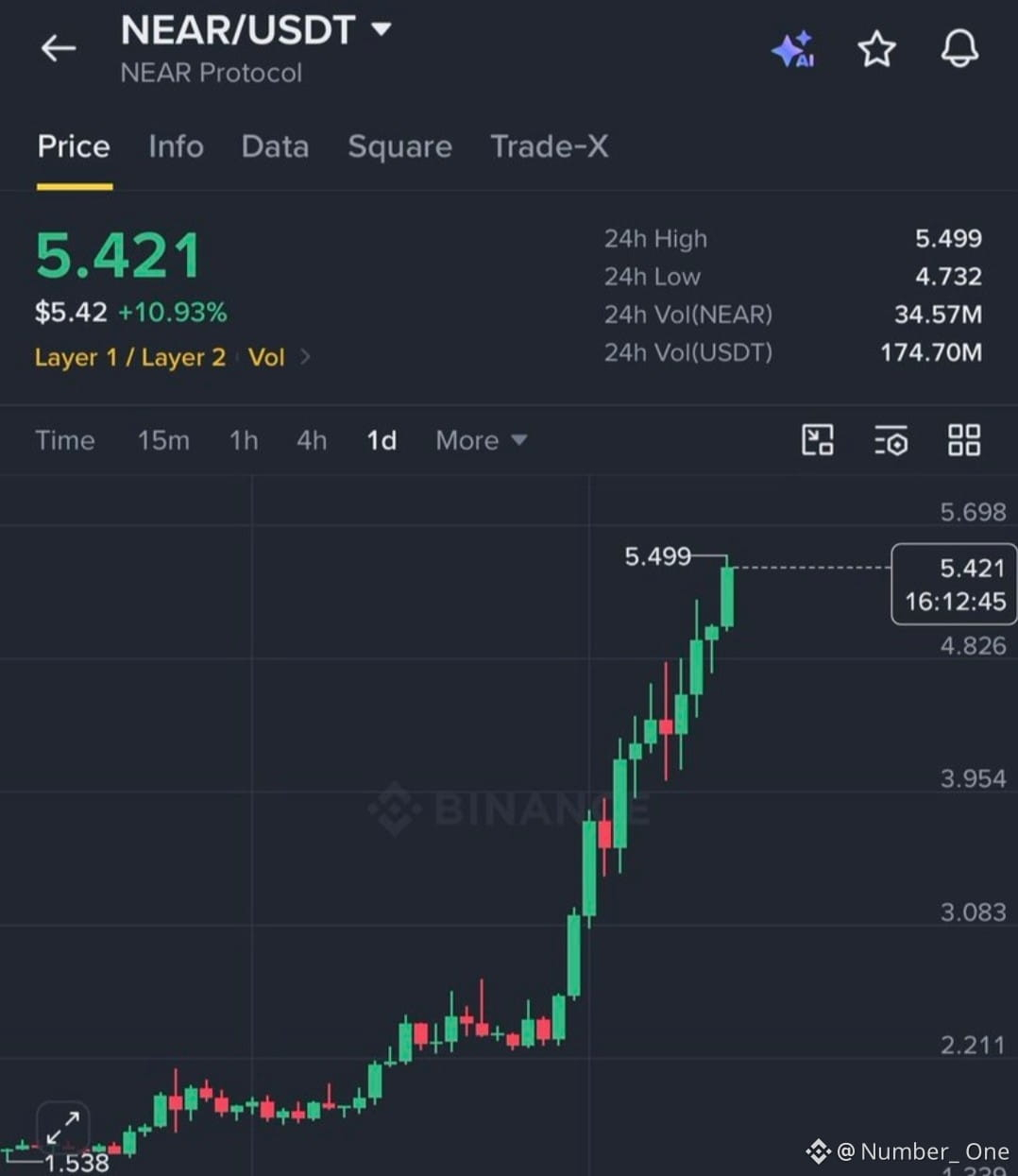The height and width of the screenshot is (1176, 1018).
Task: Open the AI sparkle assistant icon
Action: point(793,49)
